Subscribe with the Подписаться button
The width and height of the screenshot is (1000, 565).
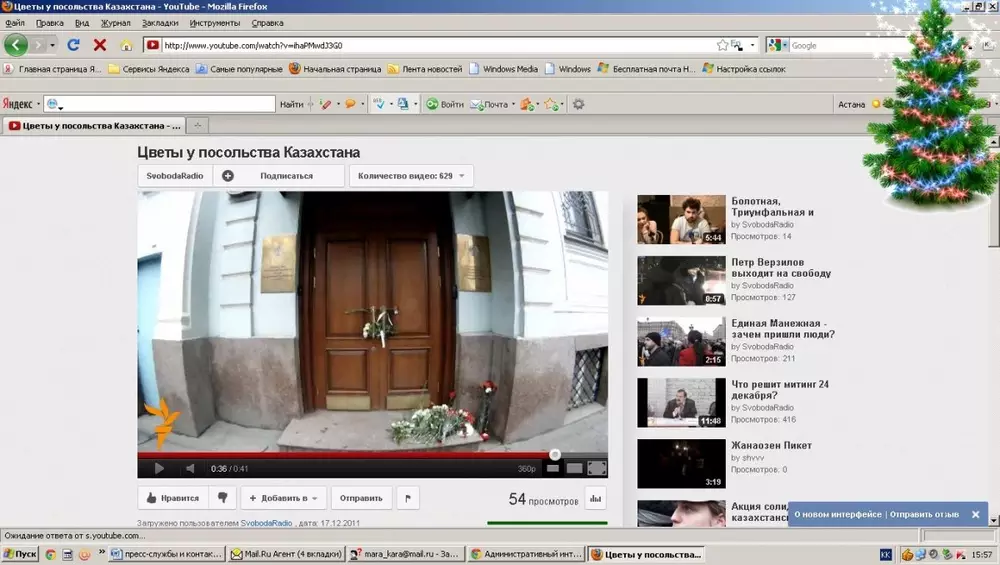(286, 176)
